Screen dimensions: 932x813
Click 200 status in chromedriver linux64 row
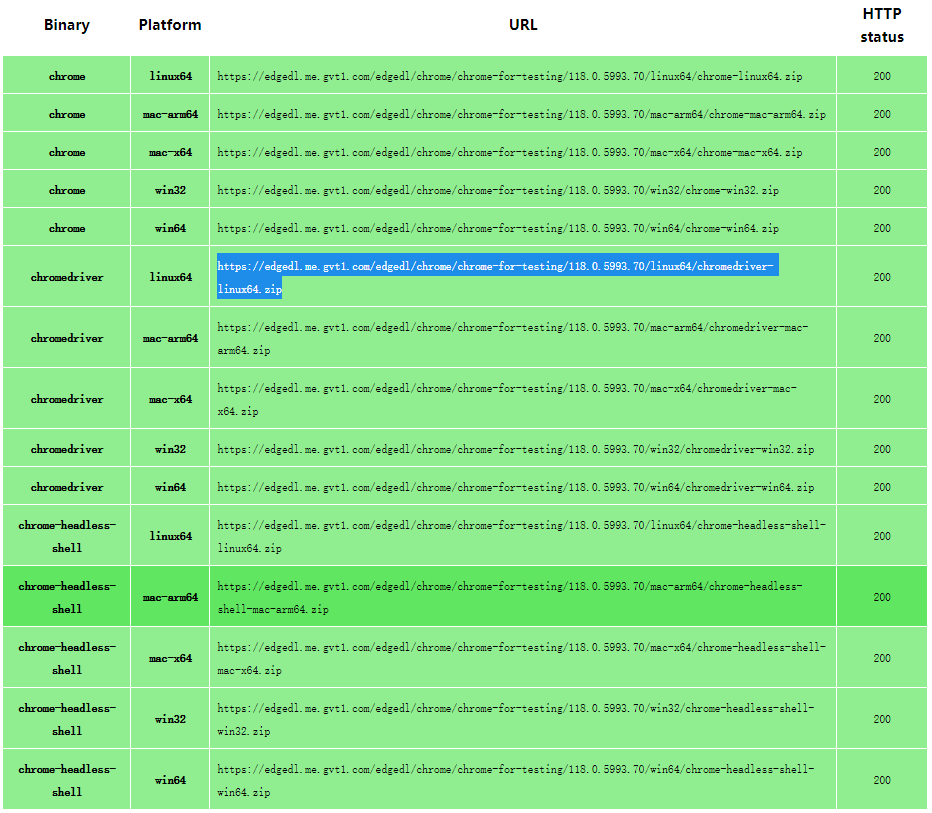pyautogui.click(x=882, y=277)
